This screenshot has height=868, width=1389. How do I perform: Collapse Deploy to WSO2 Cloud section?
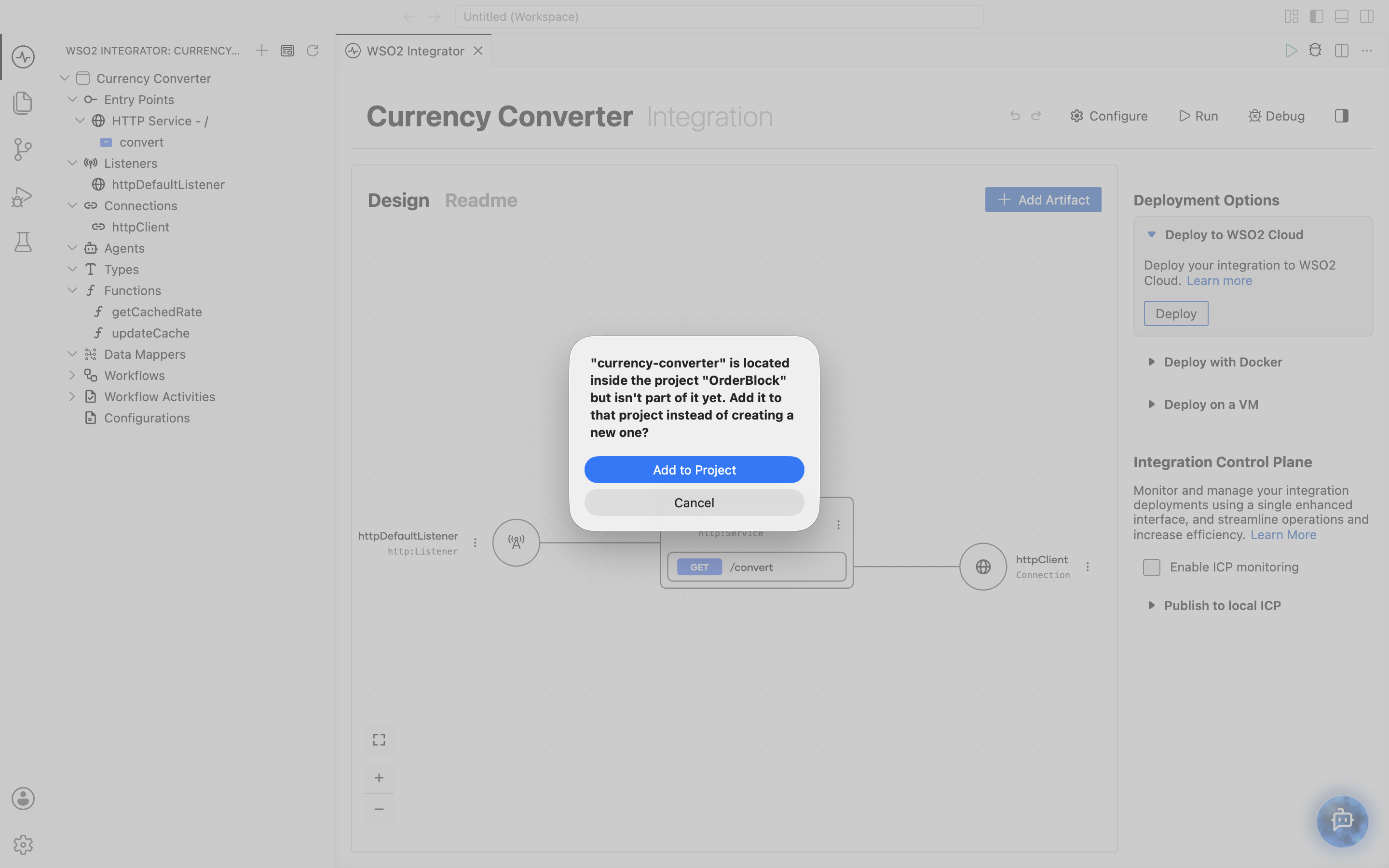point(1151,235)
